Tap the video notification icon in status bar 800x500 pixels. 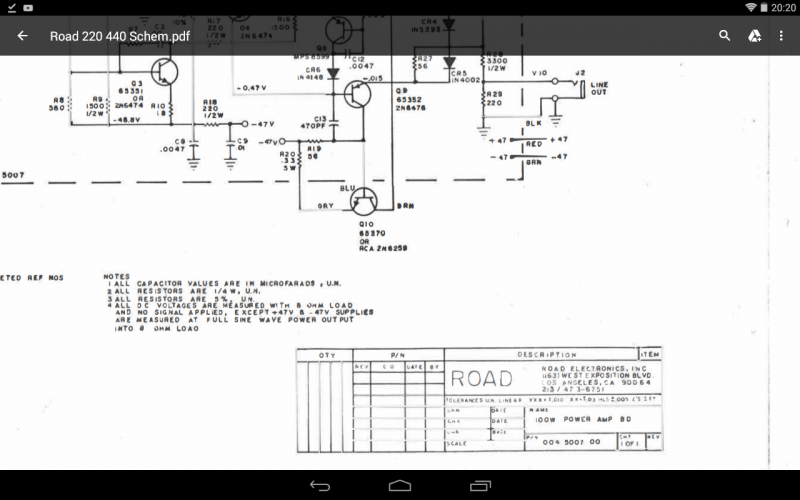pyautogui.click(x=26, y=7)
